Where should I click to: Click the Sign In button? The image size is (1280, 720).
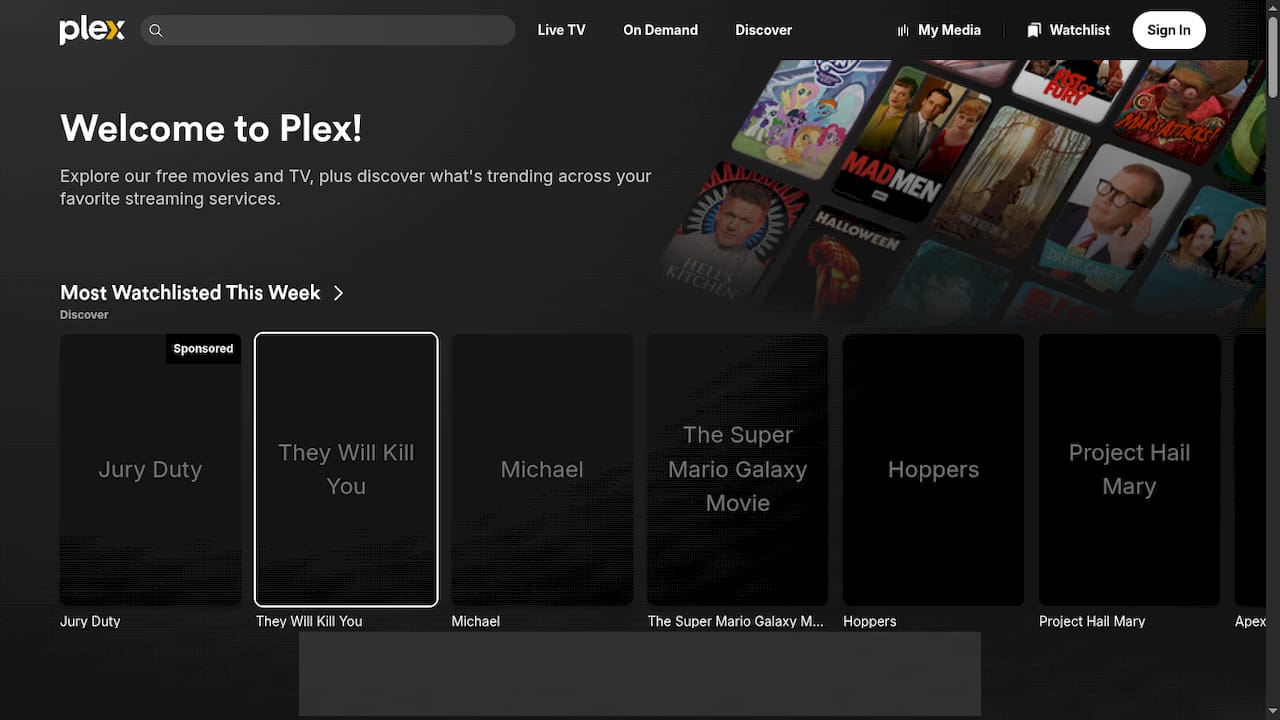tap(1169, 30)
